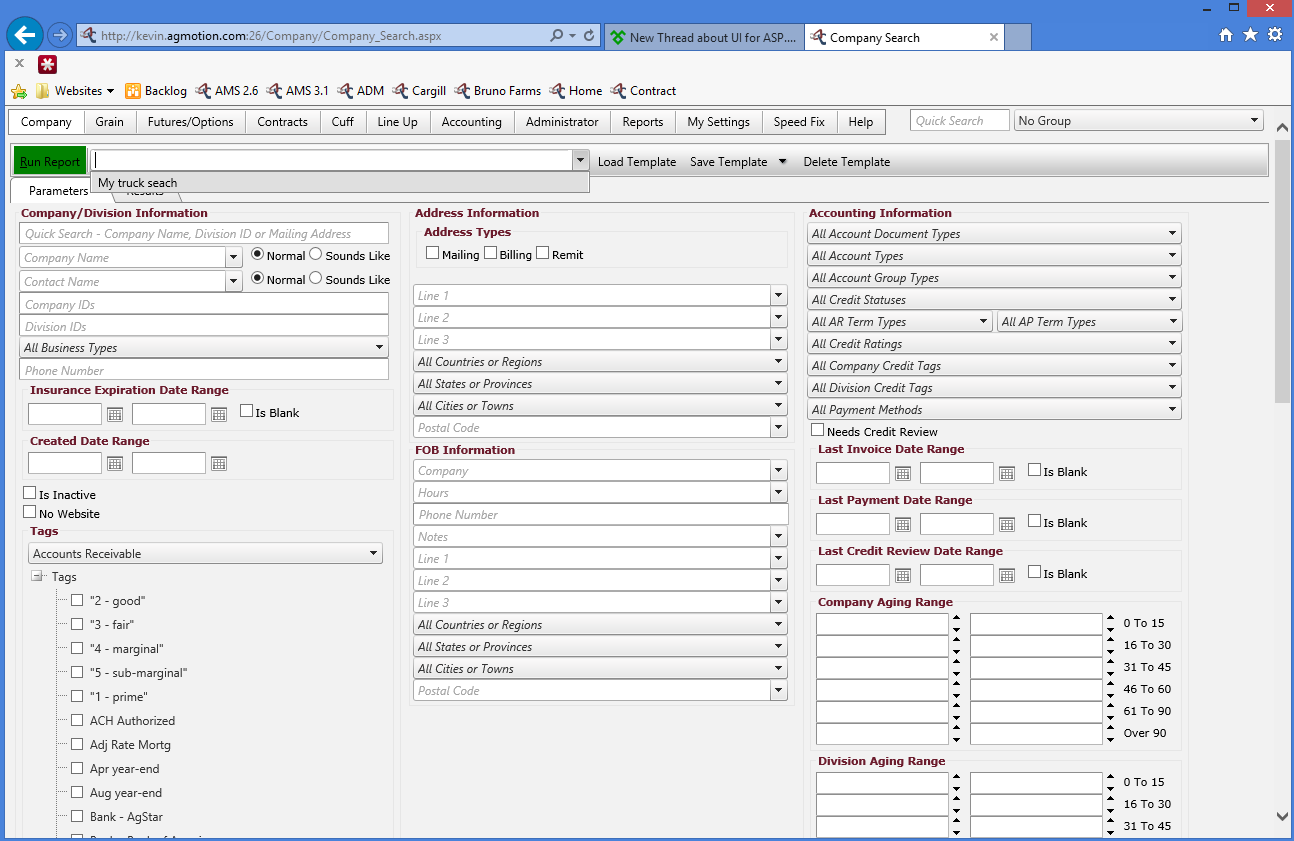Image resolution: width=1294 pixels, height=841 pixels.
Task: Enable the Is Inactive checkbox
Action: 30,493
